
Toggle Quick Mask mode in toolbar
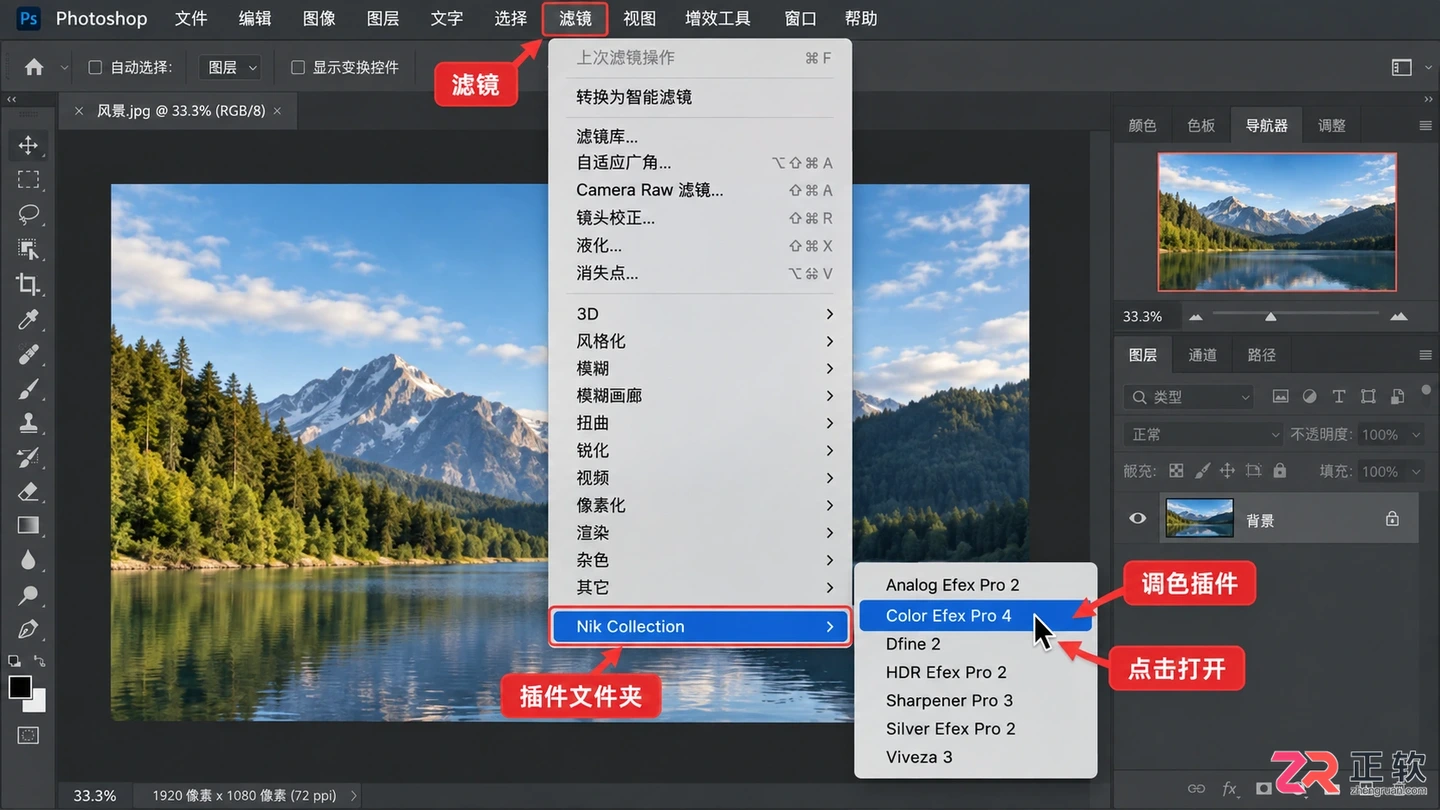28,736
